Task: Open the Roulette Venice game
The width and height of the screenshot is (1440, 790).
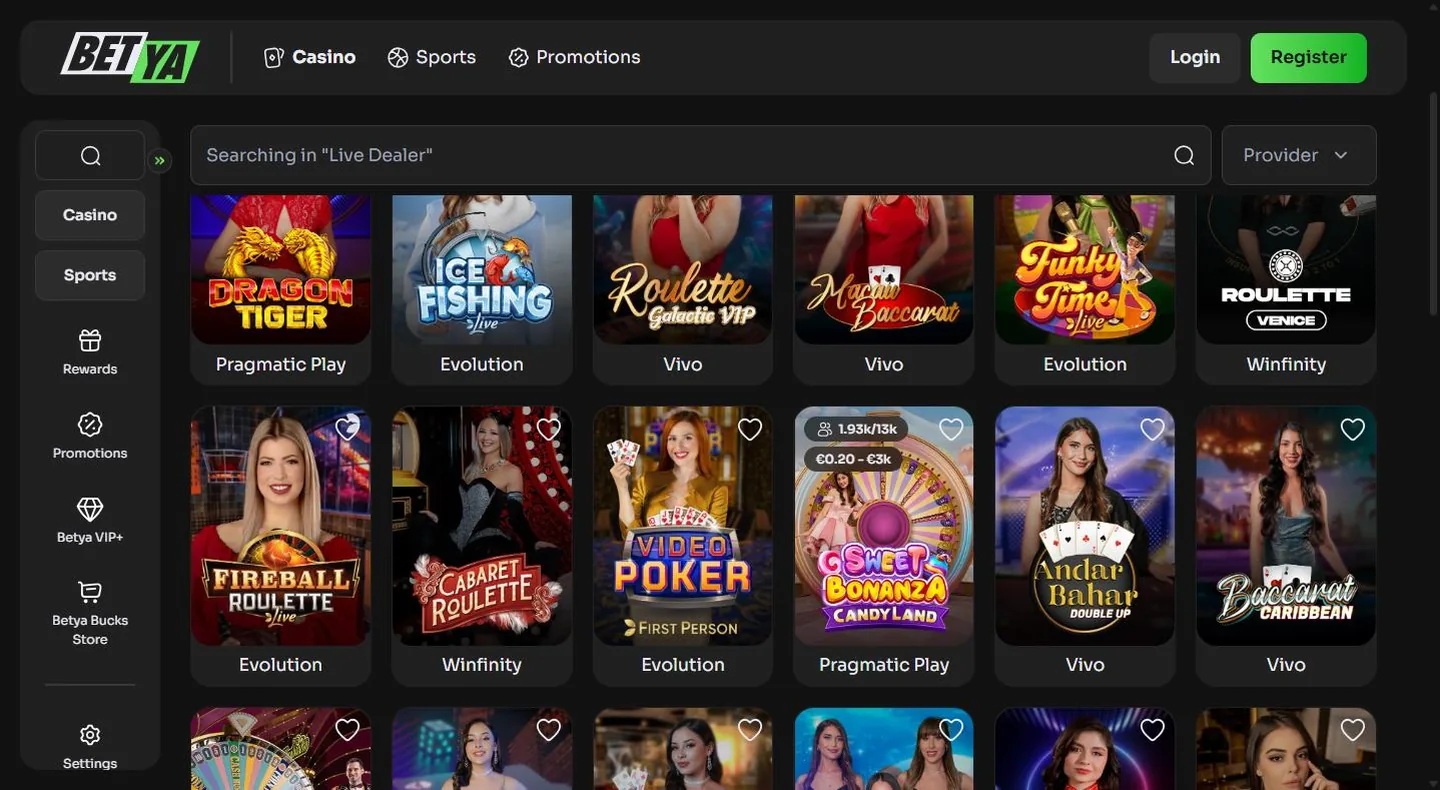Action: [x=1286, y=270]
